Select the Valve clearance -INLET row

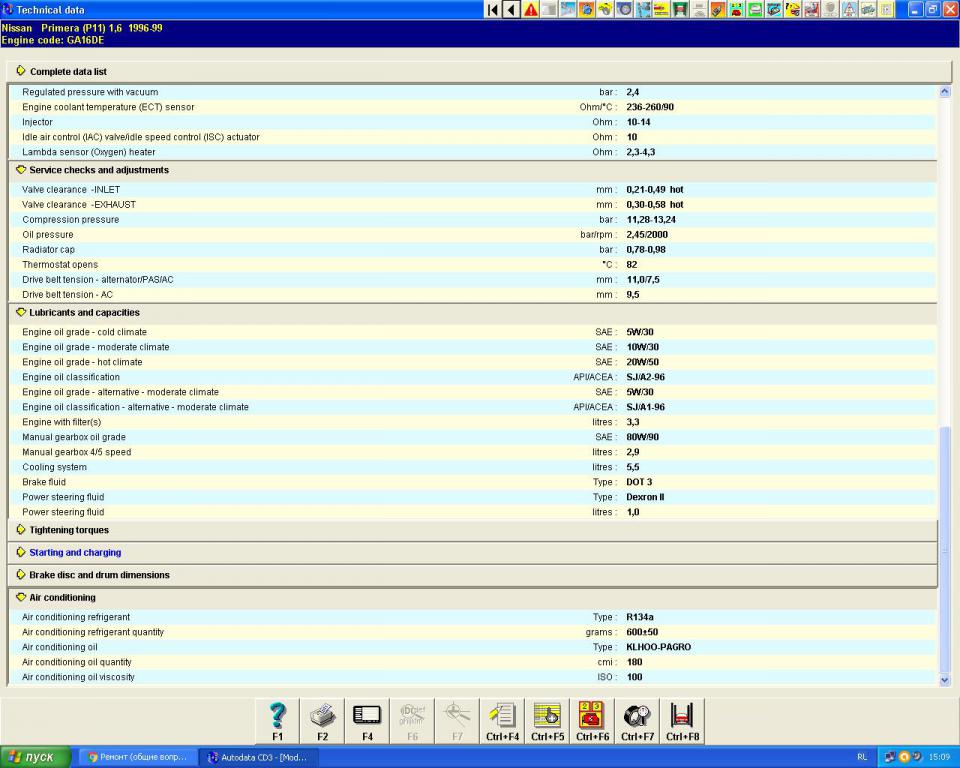click(473, 190)
